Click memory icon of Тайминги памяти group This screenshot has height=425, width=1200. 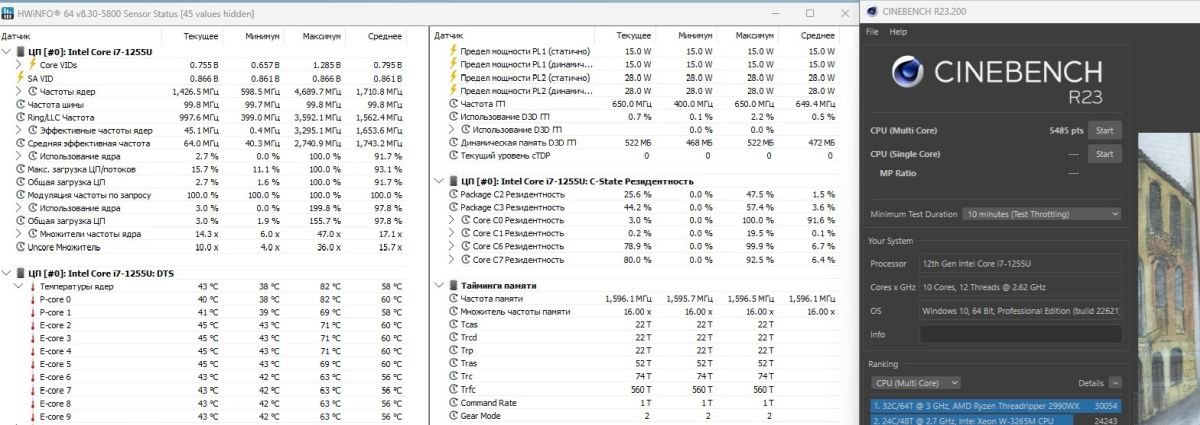coord(454,285)
